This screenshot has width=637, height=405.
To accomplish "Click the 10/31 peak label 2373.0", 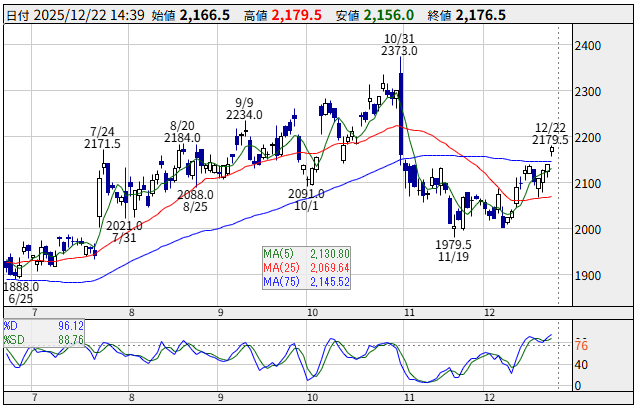I will pos(399,50).
